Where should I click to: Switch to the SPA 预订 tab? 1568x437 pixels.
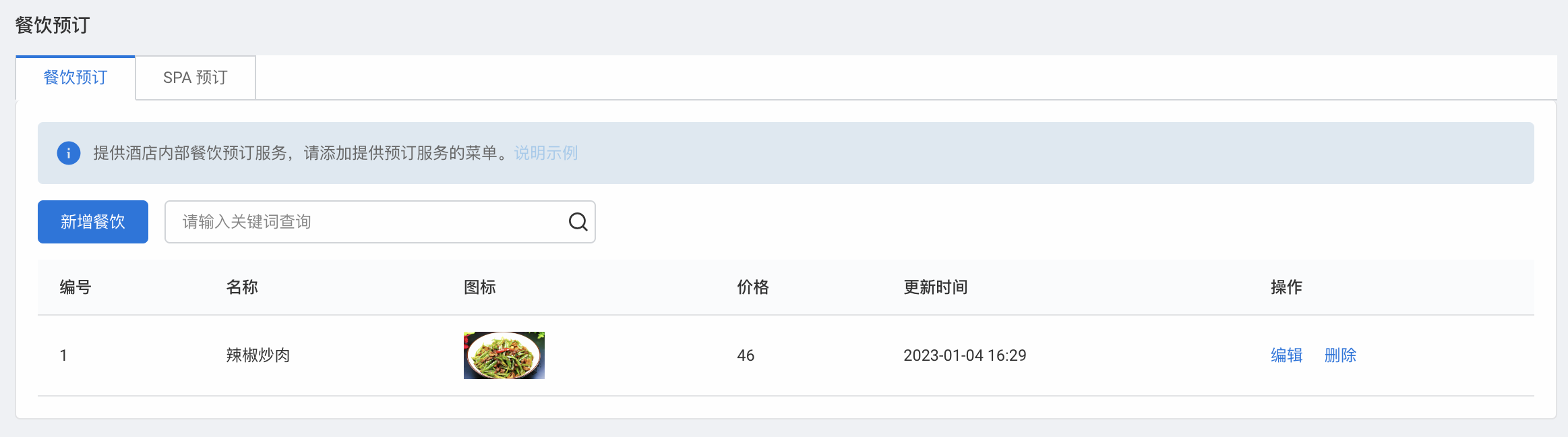tap(195, 78)
